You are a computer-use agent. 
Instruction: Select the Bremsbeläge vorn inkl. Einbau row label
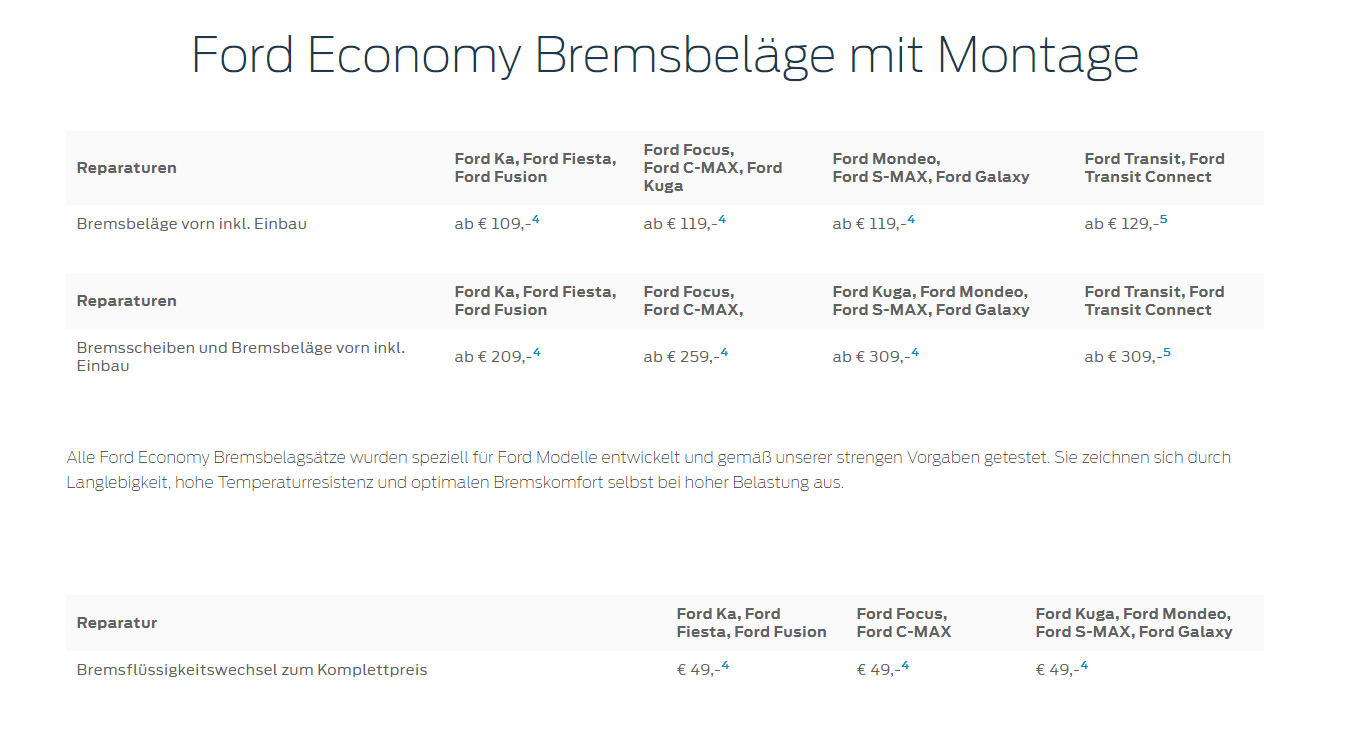click(x=191, y=224)
